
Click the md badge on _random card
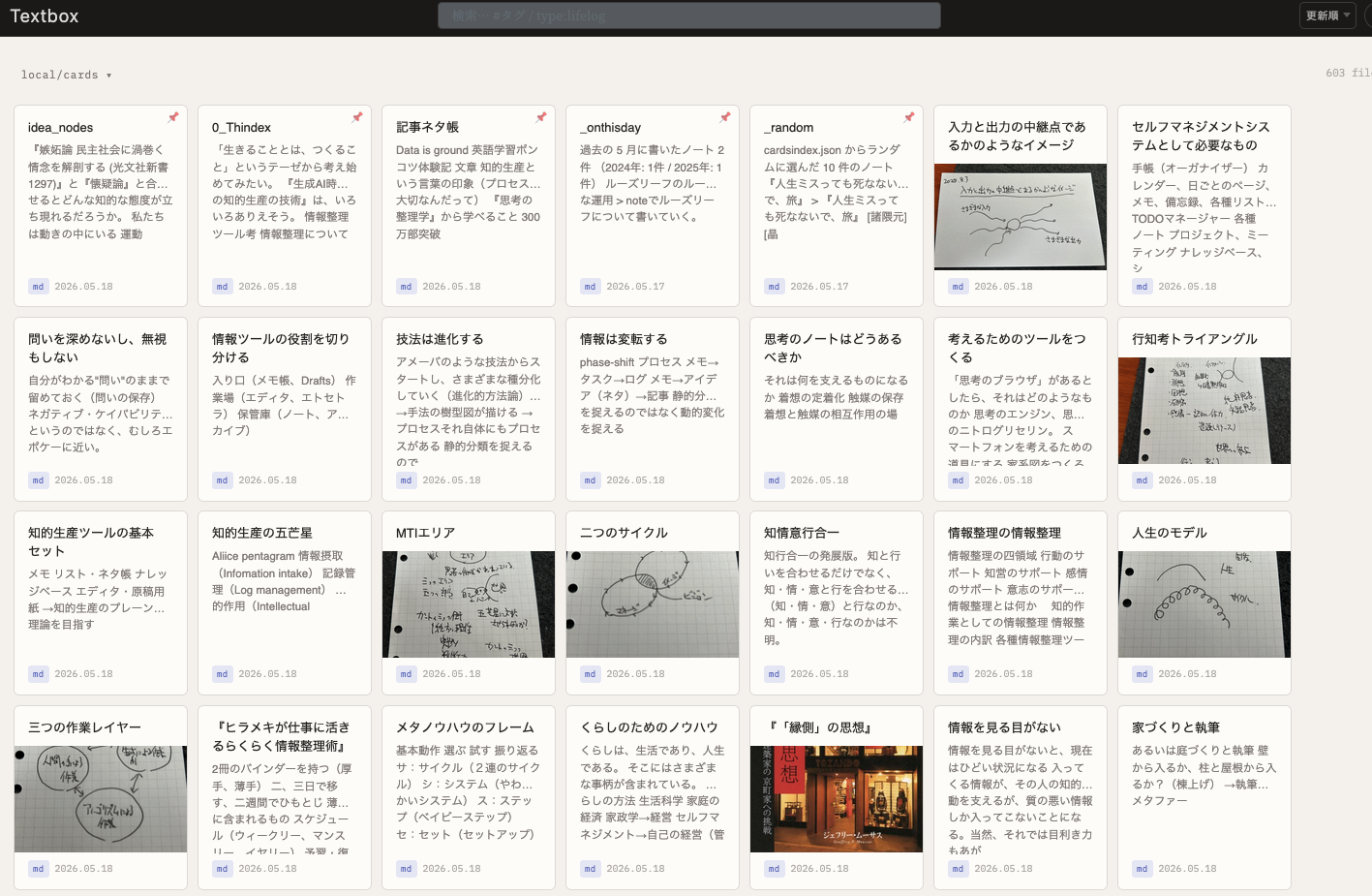coord(774,287)
